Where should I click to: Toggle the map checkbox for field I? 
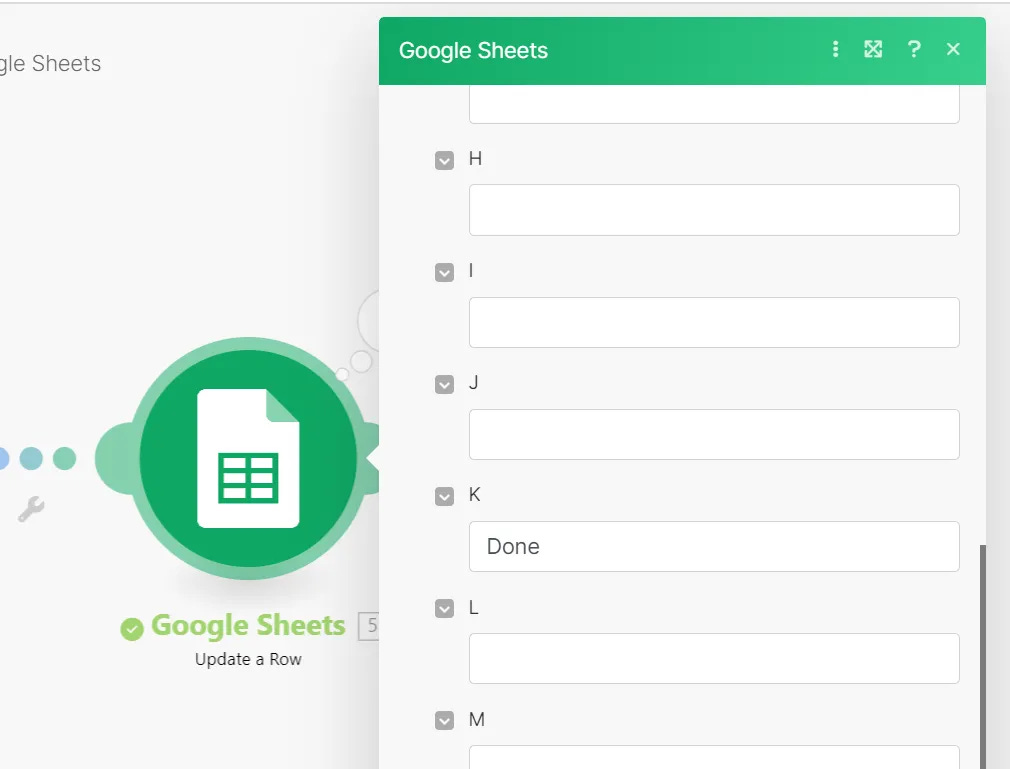tap(444, 272)
